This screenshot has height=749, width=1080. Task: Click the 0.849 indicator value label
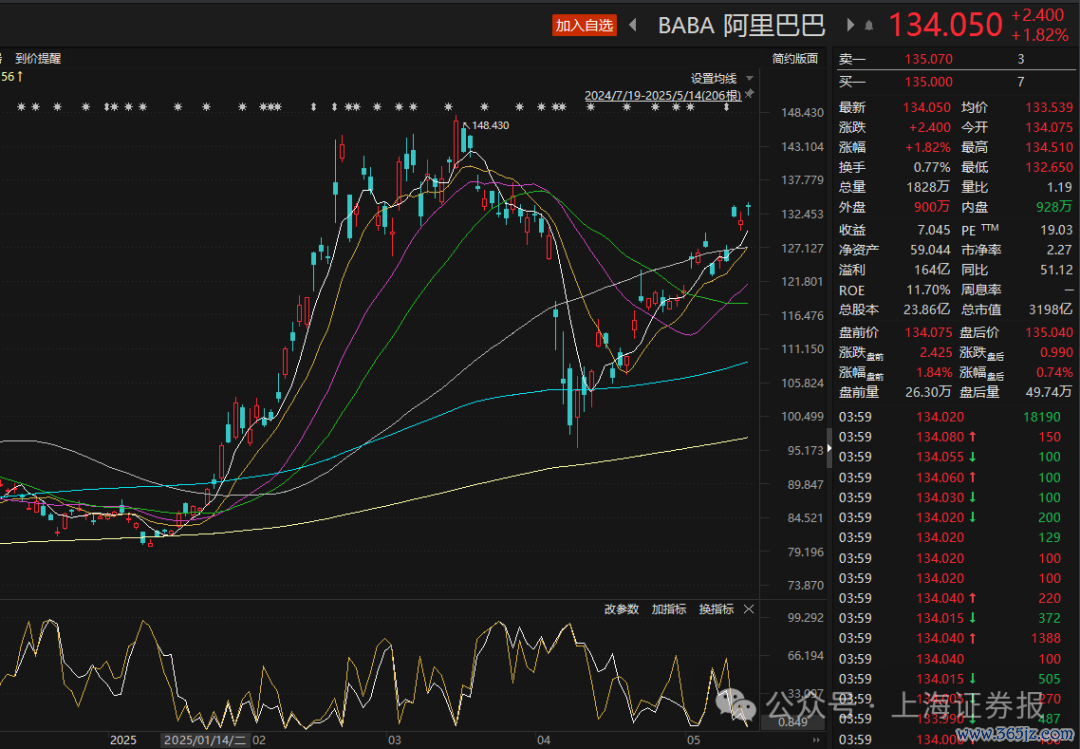[x=792, y=722]
